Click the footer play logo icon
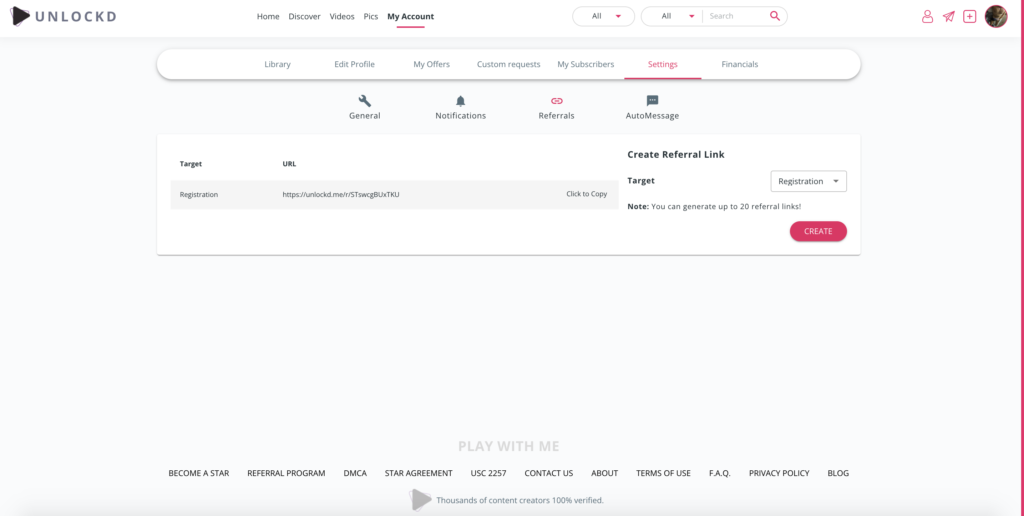Viewport: 1024px width, 516px height. pos(421,500)
